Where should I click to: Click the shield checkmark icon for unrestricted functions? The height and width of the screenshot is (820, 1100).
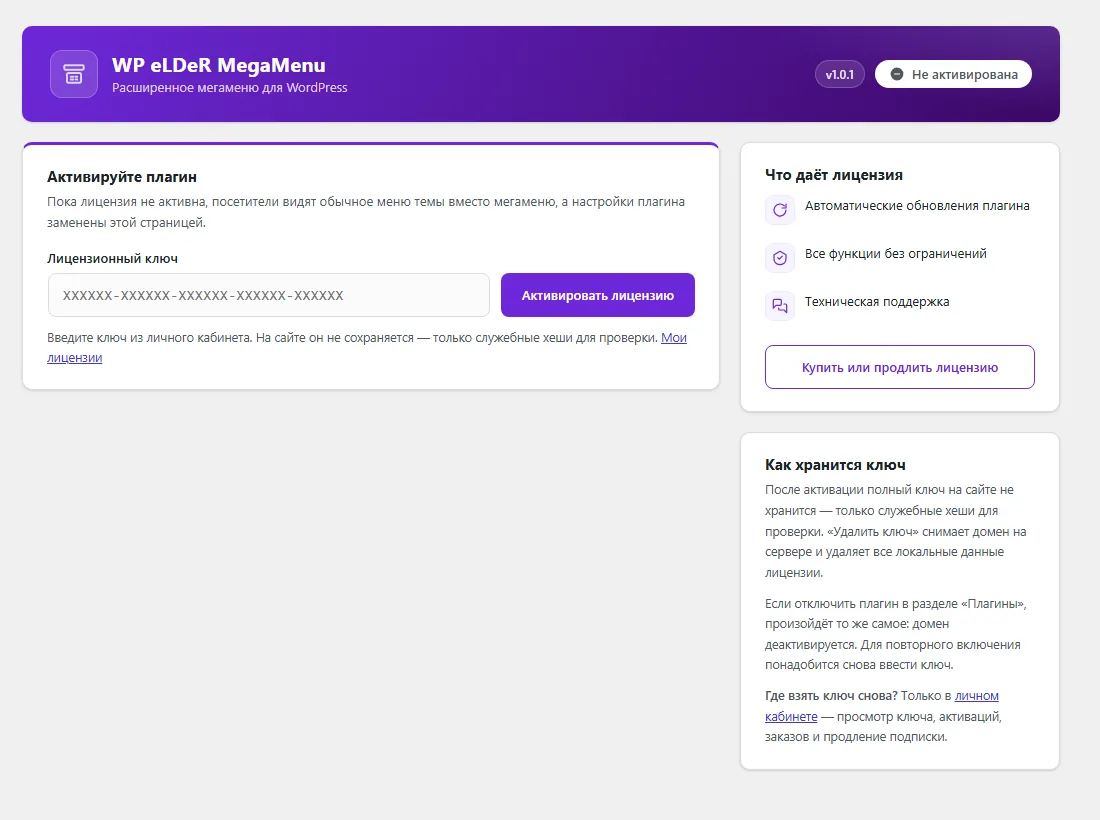(780, 257)
